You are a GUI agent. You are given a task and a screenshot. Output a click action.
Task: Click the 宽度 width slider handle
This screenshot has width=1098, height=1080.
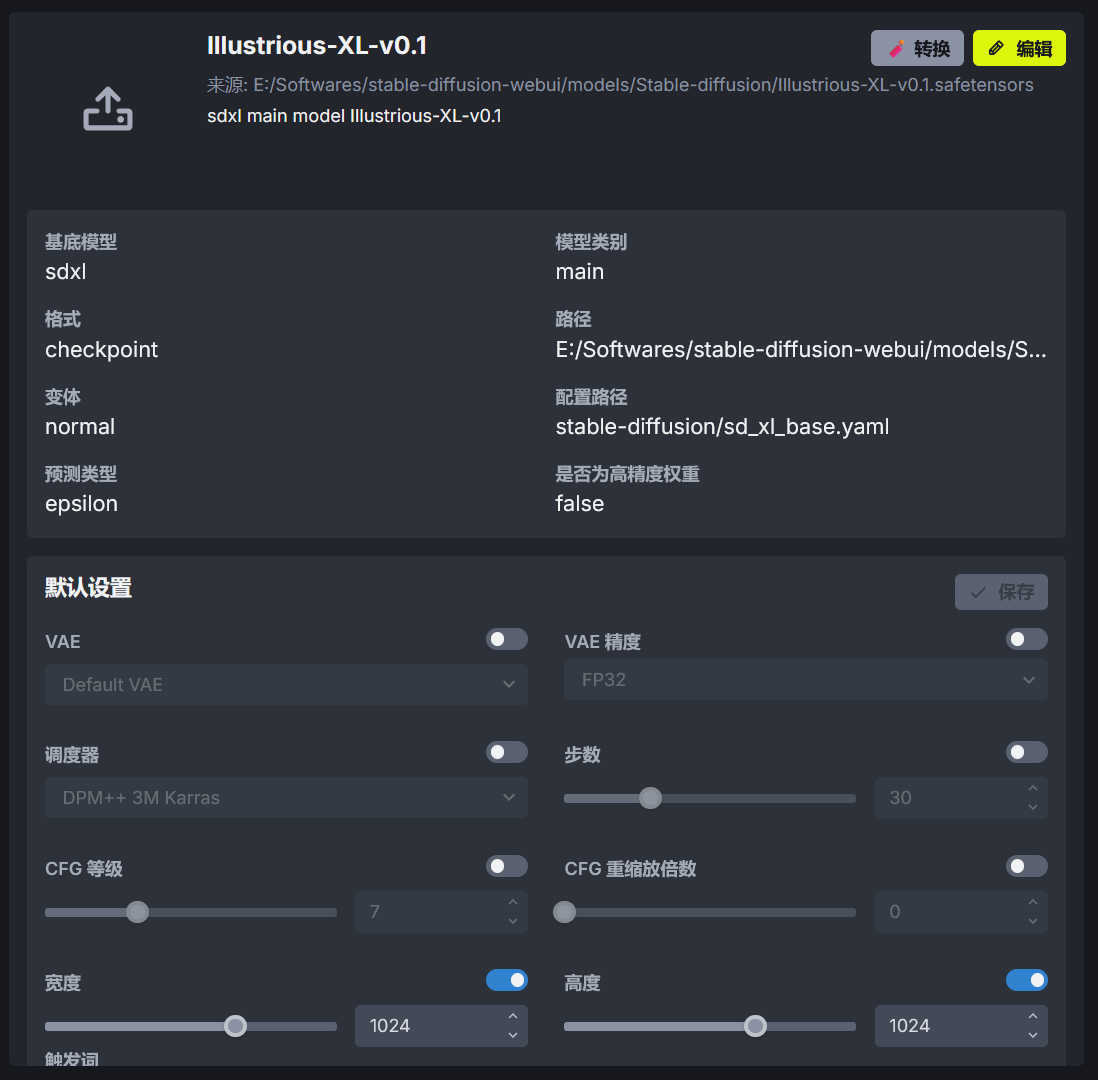(x=235, y=1026)
